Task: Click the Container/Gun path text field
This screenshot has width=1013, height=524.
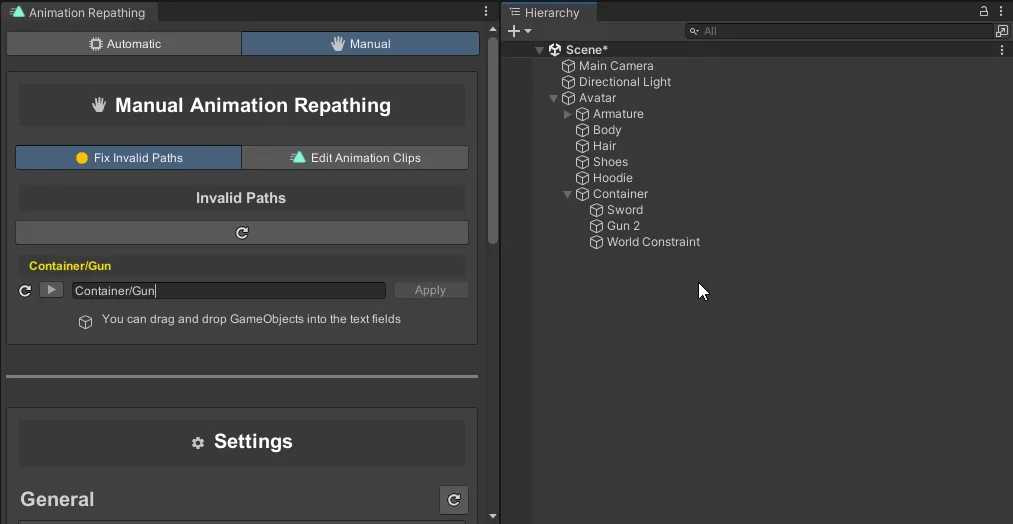Action: [229, 291]
